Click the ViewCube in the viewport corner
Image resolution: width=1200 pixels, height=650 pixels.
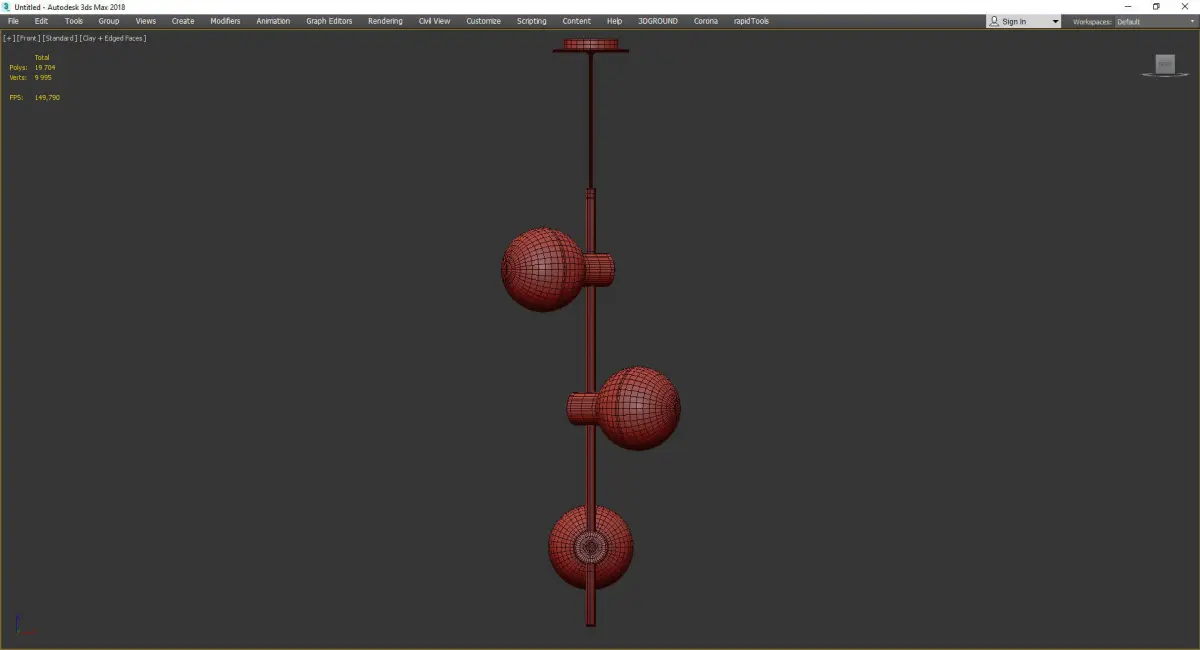(x=1165, y=65)
